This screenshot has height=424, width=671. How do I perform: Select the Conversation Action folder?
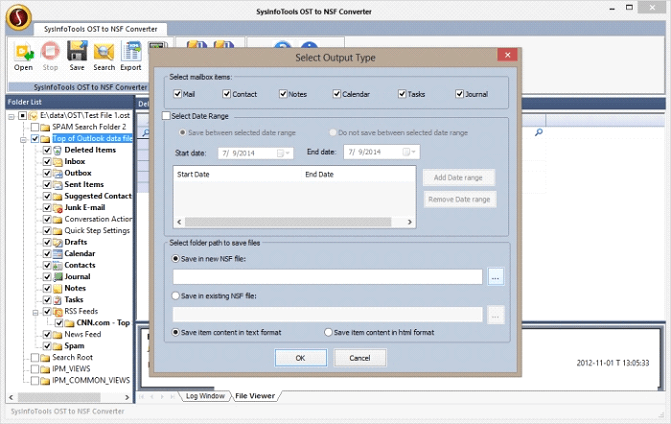coord(98,219)
